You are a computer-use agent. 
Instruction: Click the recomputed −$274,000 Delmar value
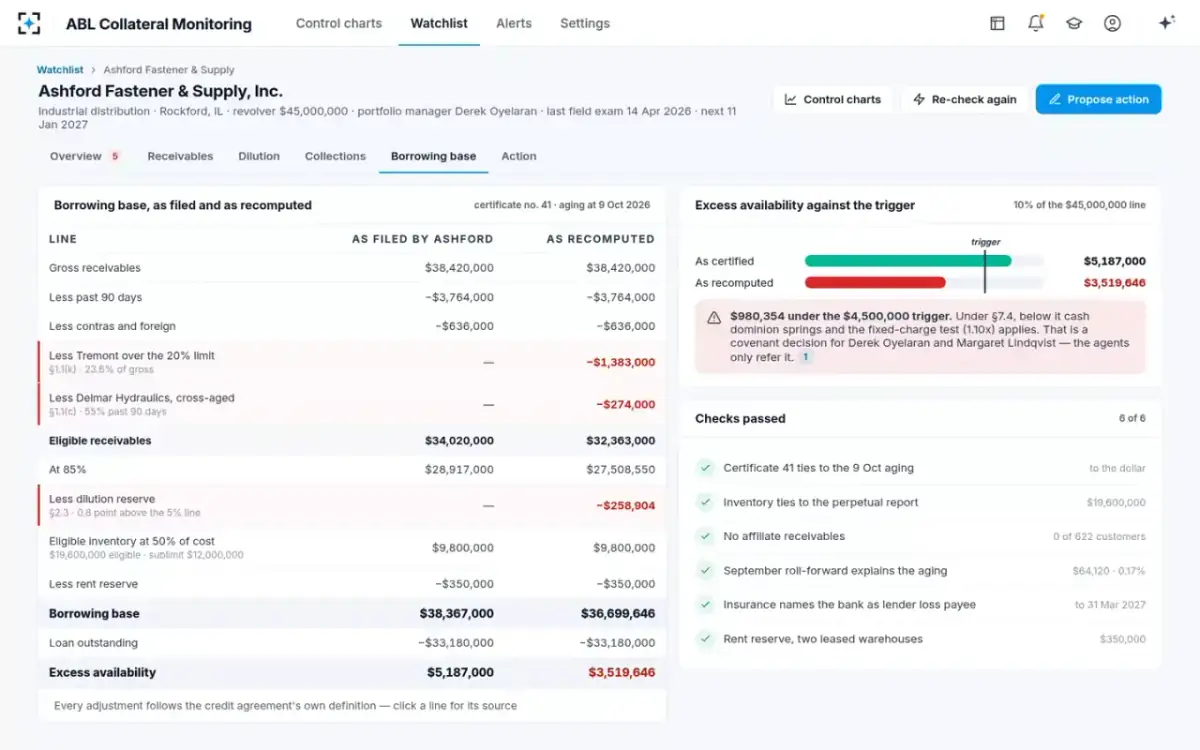(626, 404)
